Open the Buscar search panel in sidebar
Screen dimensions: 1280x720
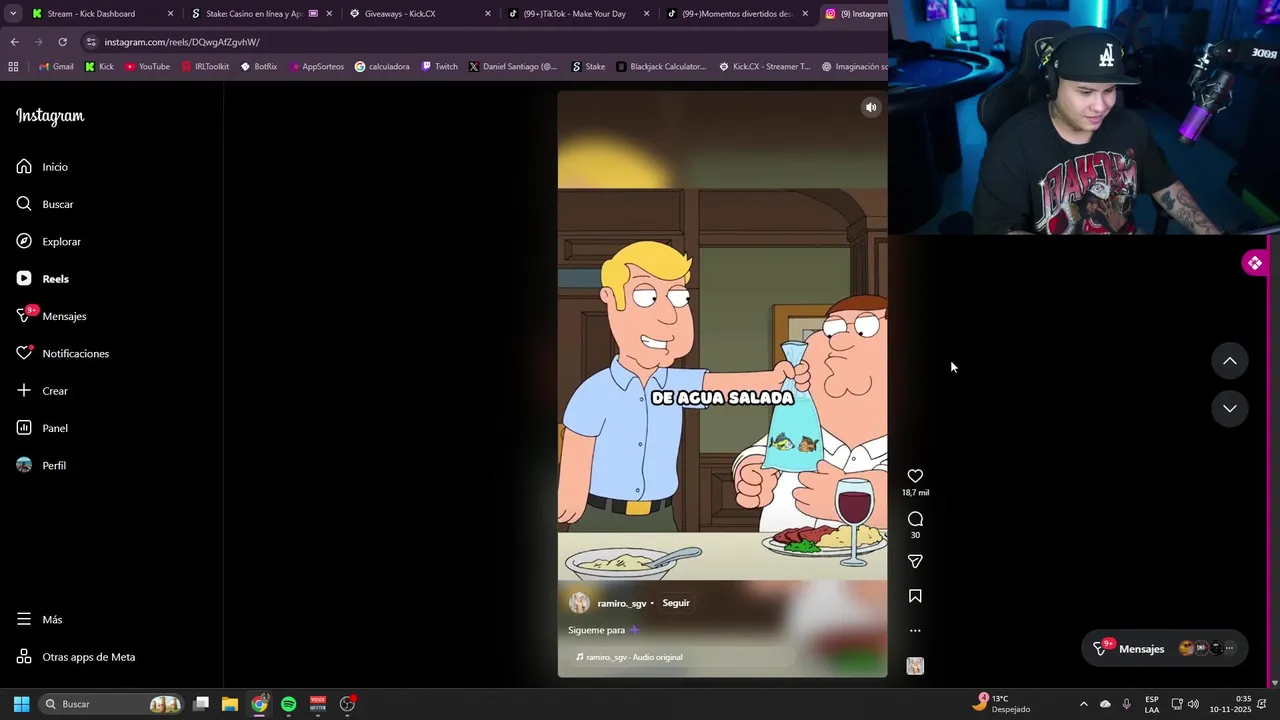[x=45, y=204]
